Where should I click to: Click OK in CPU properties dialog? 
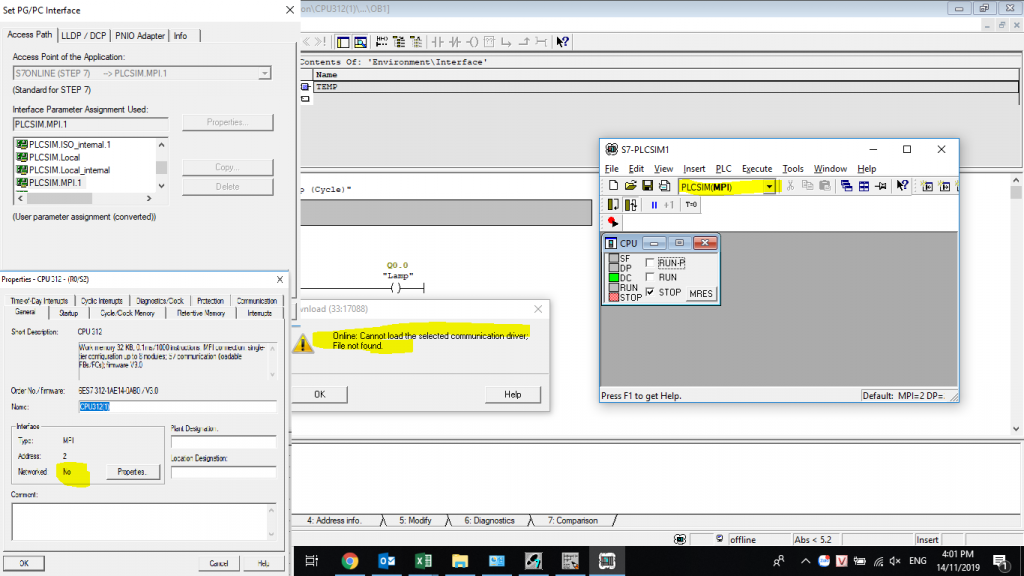click(x=24, y=563)
